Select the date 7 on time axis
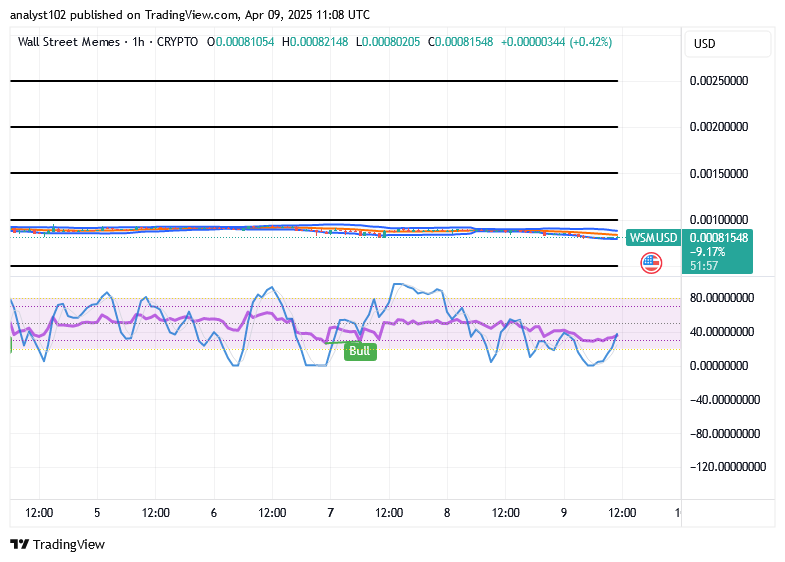Viewport: 785px width, 562px height. [x=330, y=512]
